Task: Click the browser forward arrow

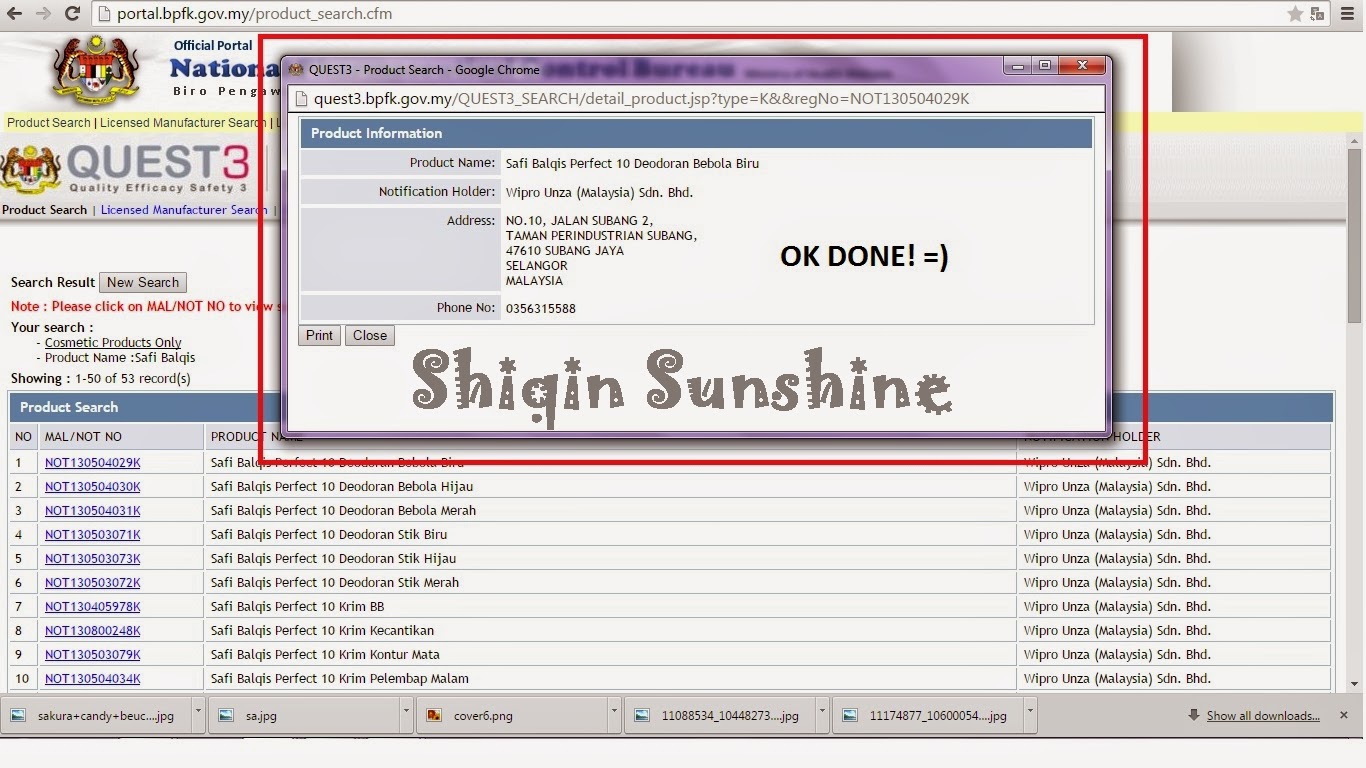Action: point(43,14)
